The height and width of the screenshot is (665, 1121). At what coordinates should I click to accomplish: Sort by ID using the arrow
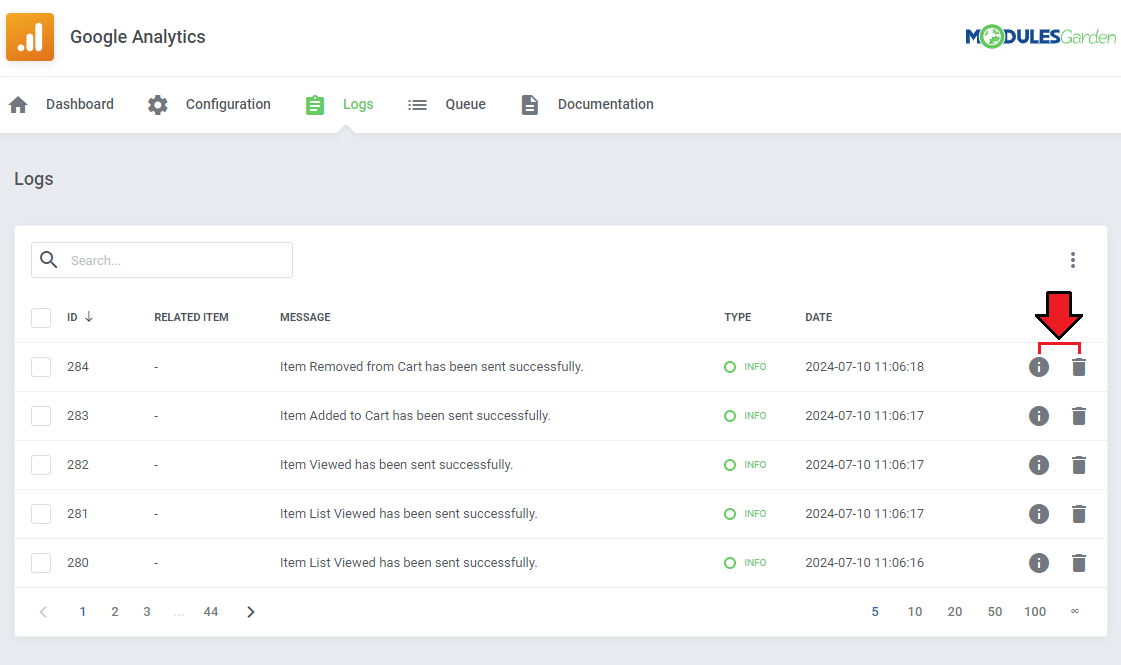pos(89,317)
